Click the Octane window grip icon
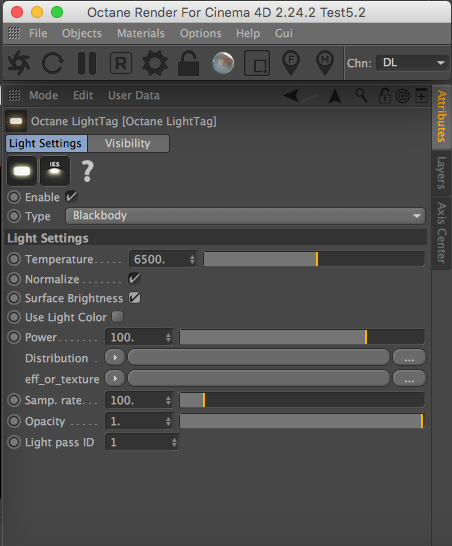Screen dimensions: 452x546 14,33
